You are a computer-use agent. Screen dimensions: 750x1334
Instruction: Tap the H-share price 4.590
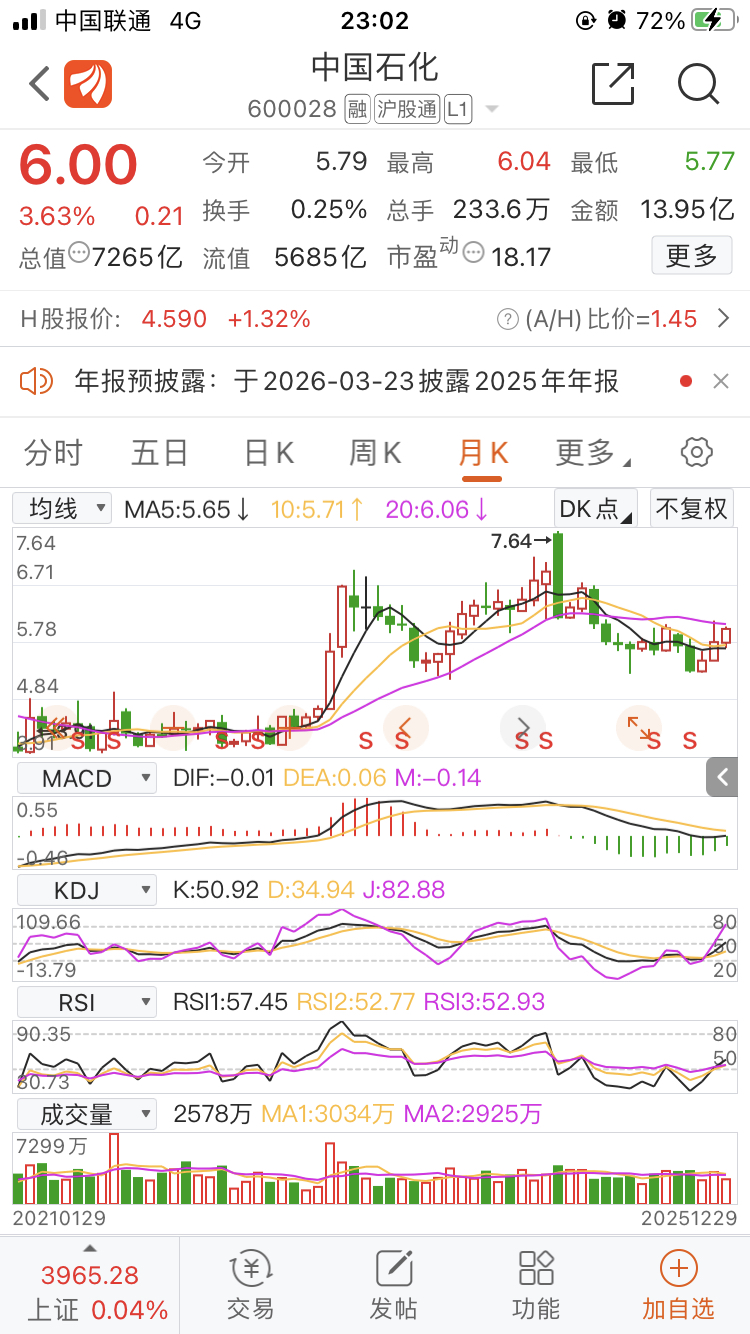(174, 319)
